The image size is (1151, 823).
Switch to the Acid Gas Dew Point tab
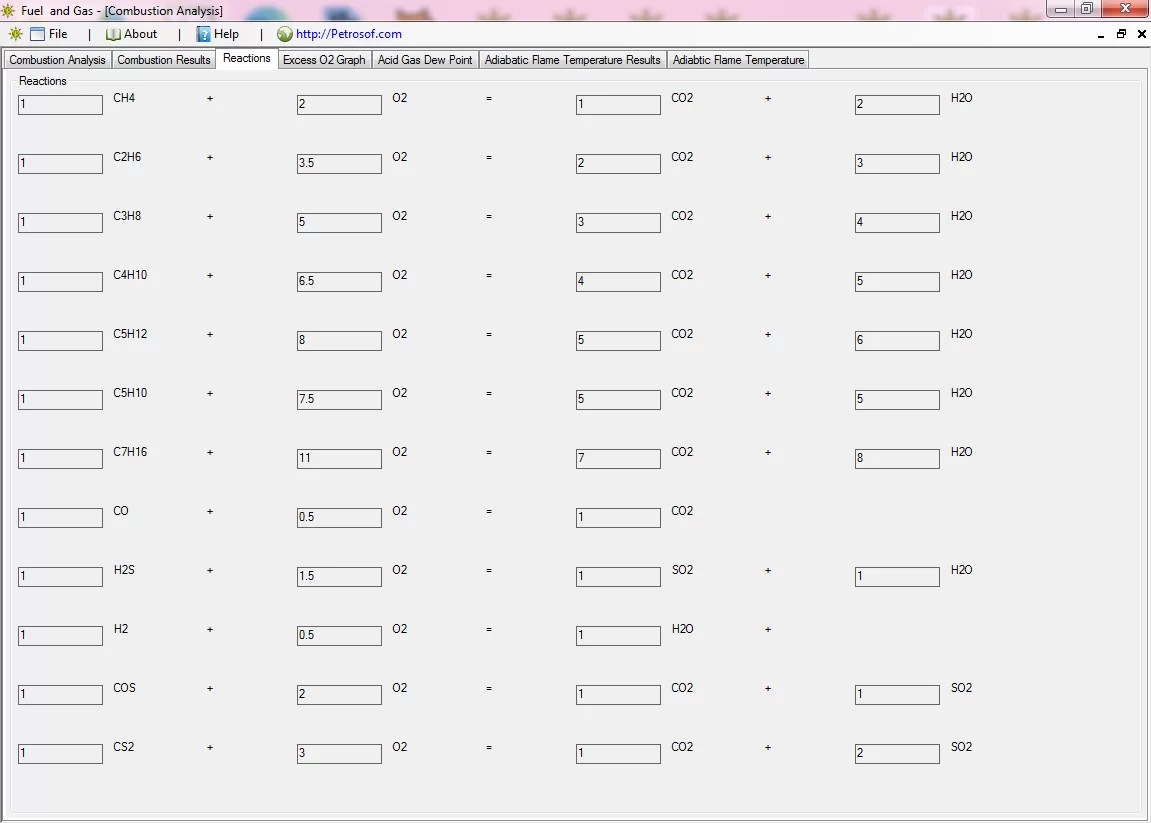coord(425,59)
